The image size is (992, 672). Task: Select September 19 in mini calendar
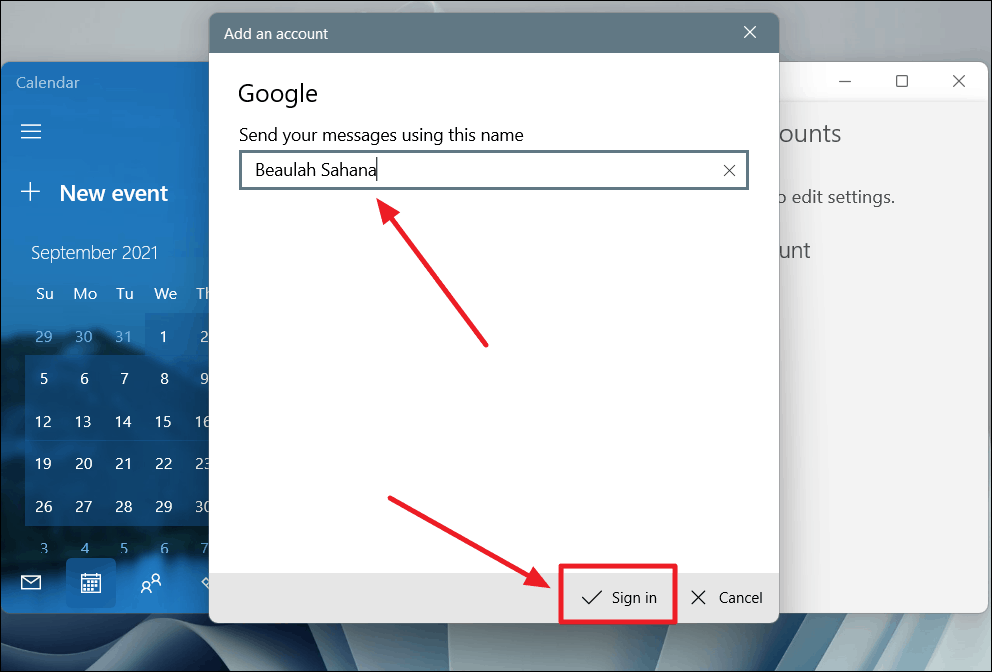[43, 463]
